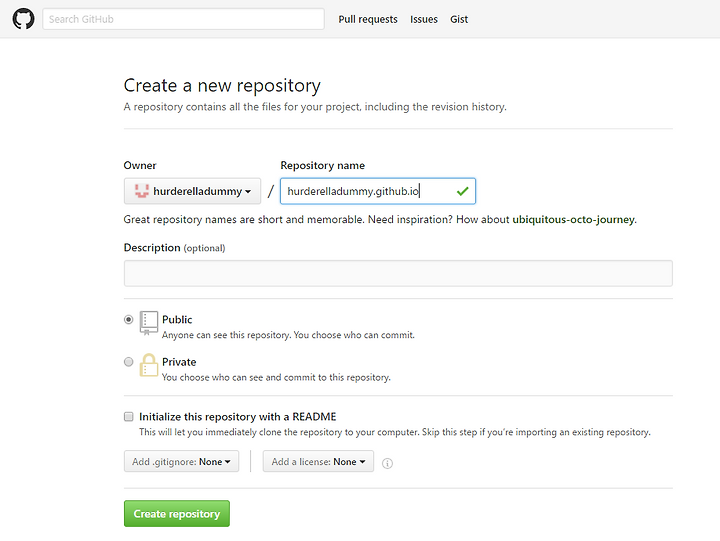Open the Add a license dropdown
The width and height of the screenshot is (720, 541).
[318, 462]
